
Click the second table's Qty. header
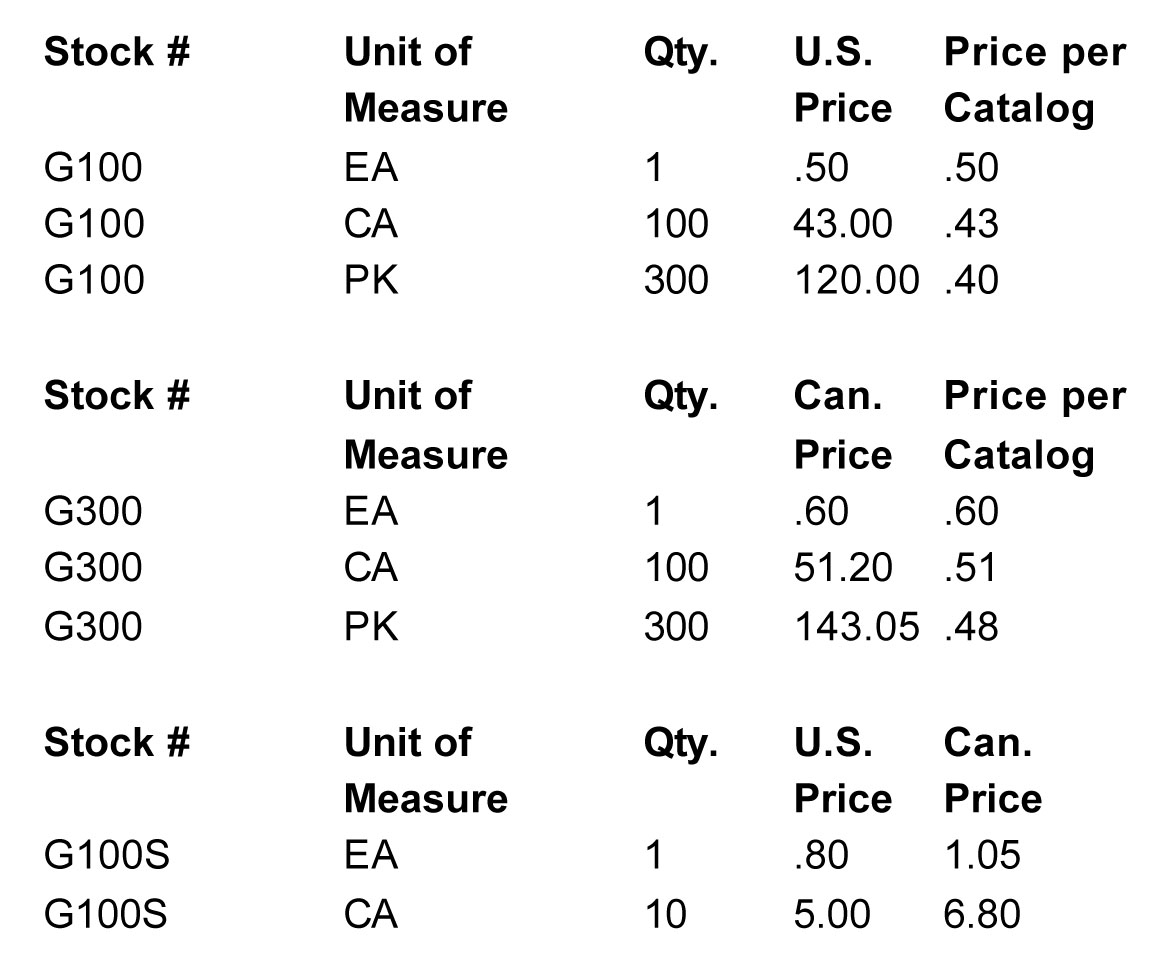tap(681, 397)
